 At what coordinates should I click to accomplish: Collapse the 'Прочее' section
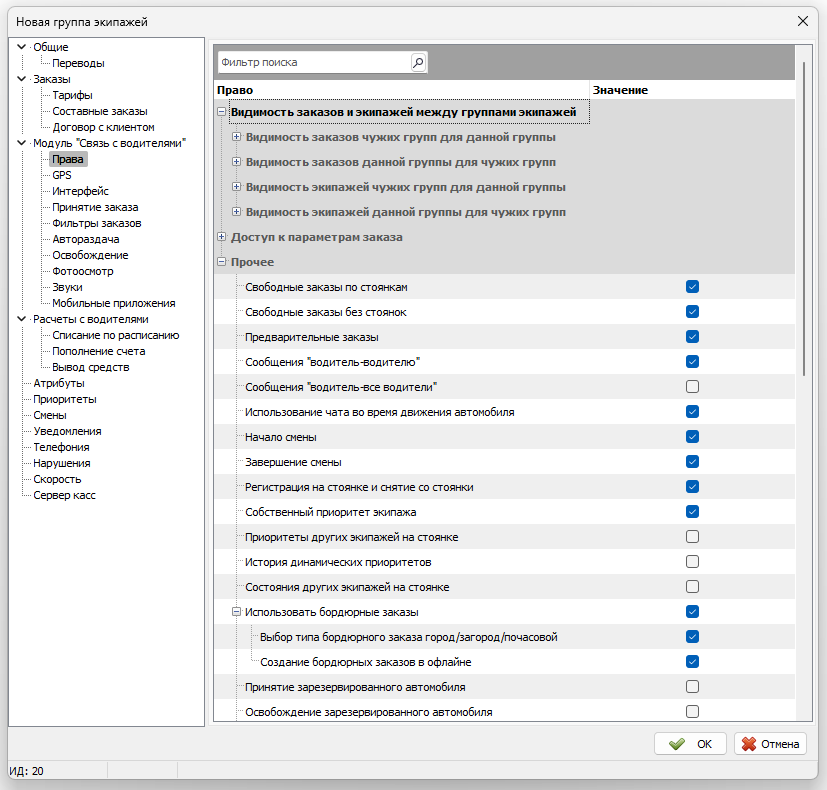point(222,262)
